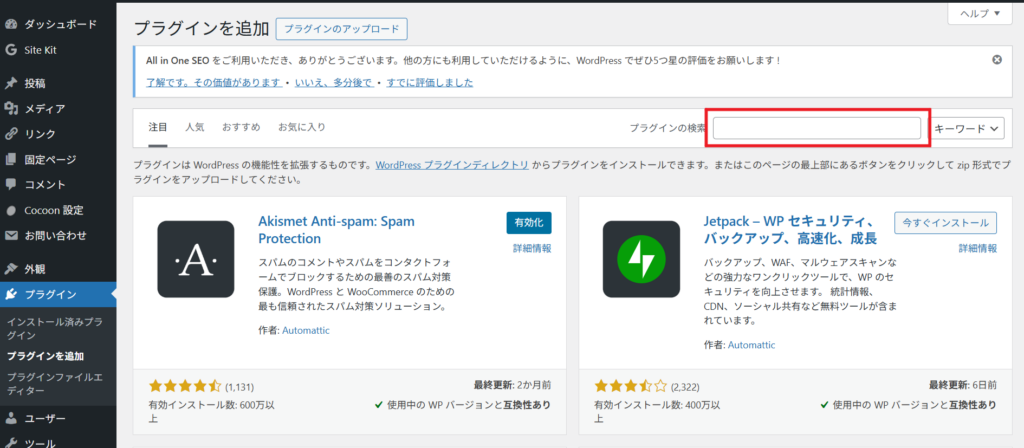Click Akismet's 最終更新: 2か月前 text
This screenshot has width=1024, height=448.
click(x=512, y=385)
